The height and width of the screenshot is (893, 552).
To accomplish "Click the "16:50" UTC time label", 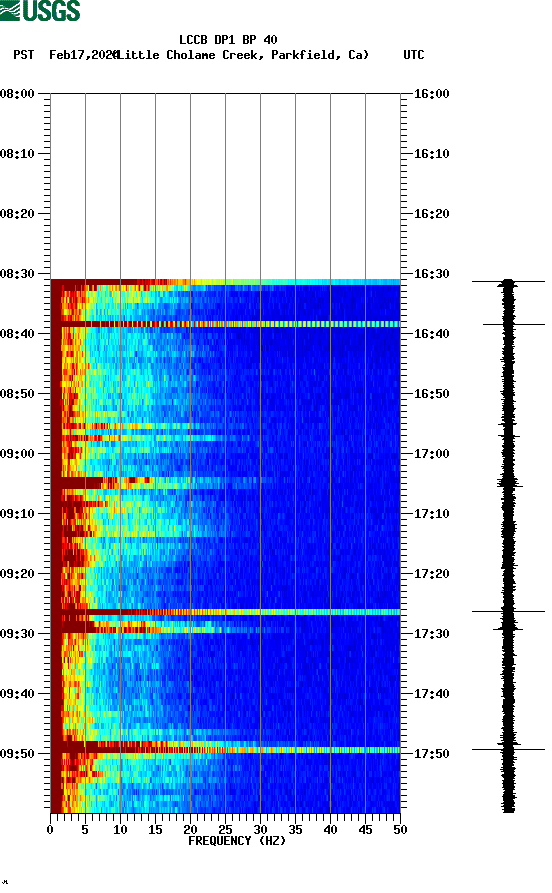I will [431, 394].
